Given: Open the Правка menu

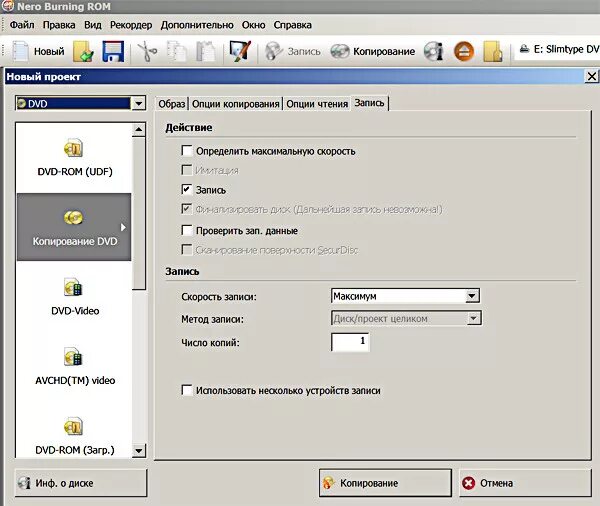Looking at the screenshot, I should pos(59,25).
